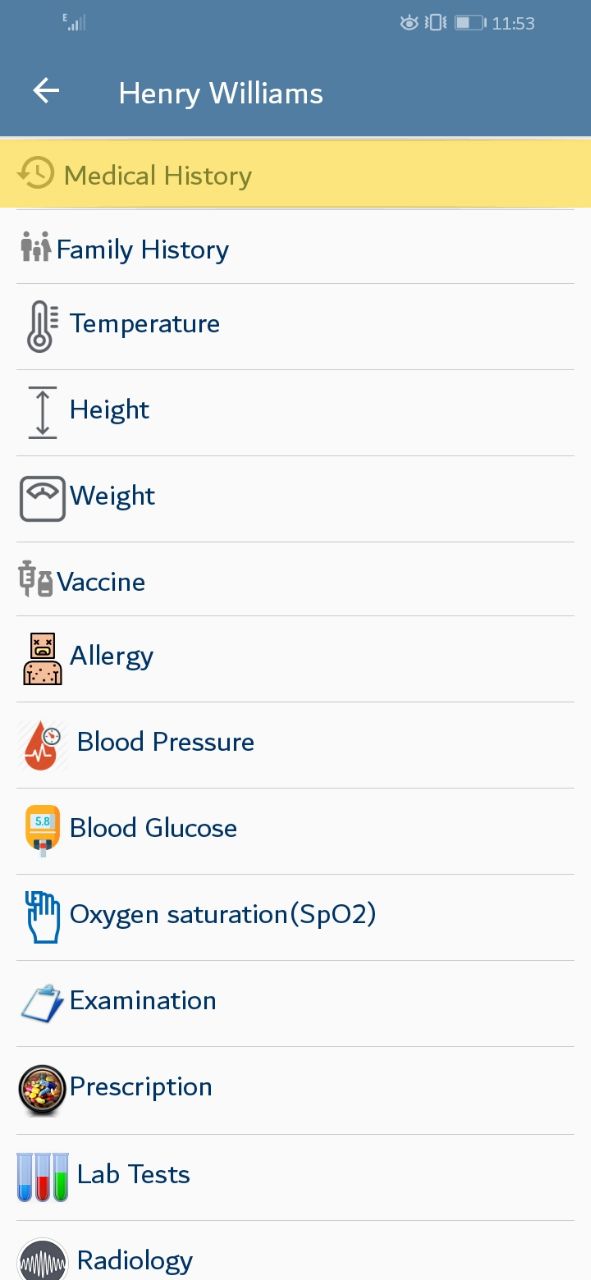Tap the battery indicator in status bar
The image size is (591, 1280).
(470, 22)
